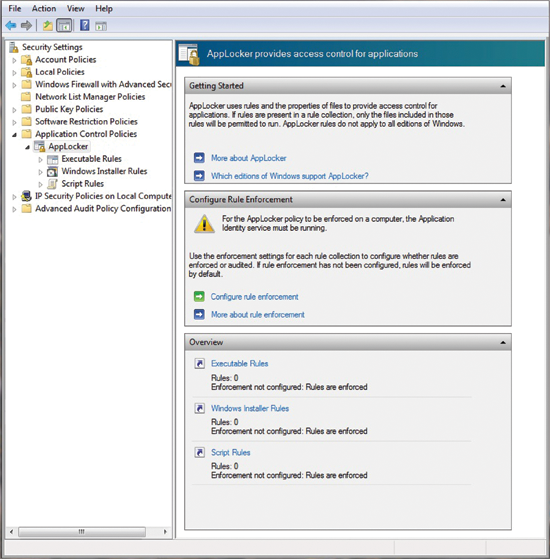Click the Windows Installer Rules tree icon
Screen dimensions: 550x559
pos(52,171)
